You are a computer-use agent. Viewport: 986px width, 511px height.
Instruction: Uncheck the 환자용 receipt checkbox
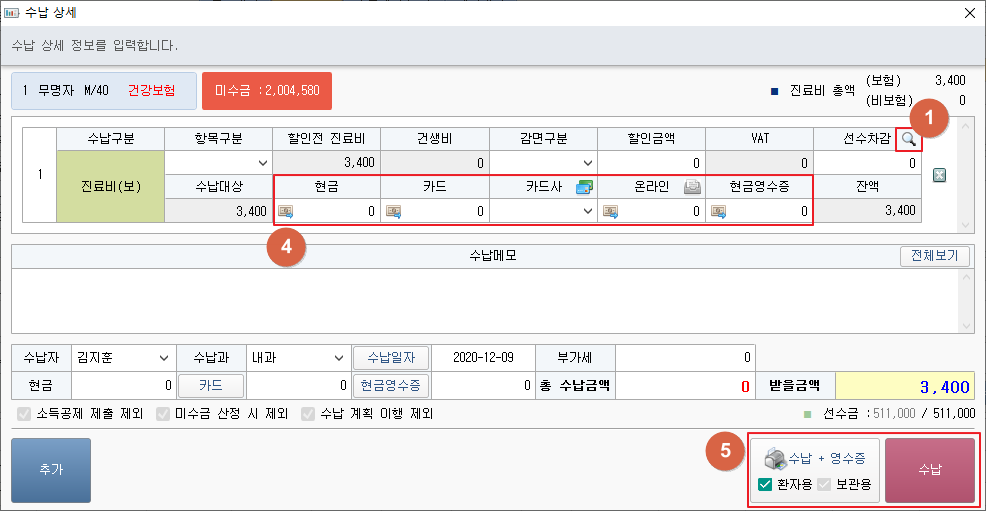pos(765,485)
